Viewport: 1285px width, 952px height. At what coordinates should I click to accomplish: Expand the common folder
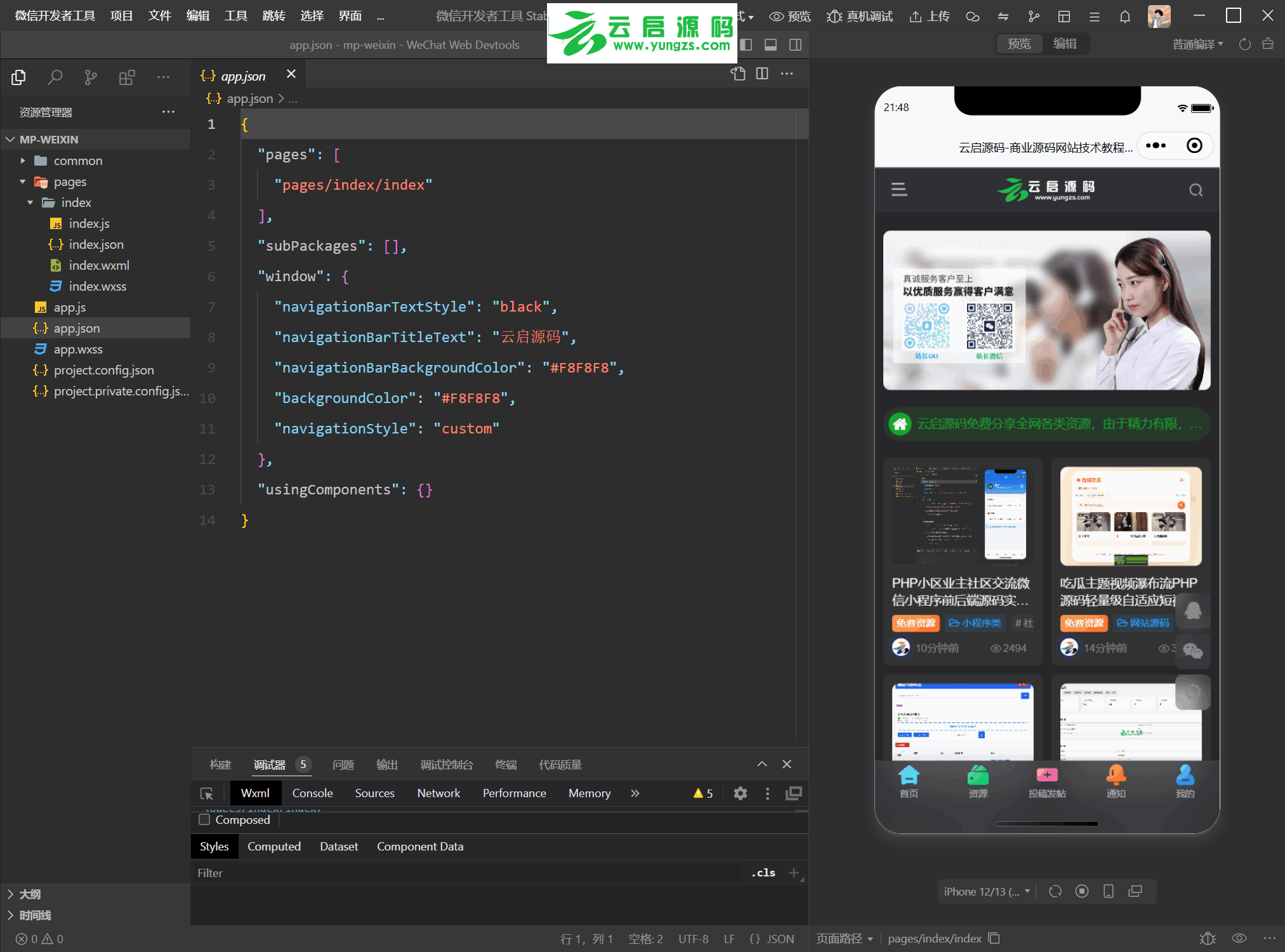(78, 161)
